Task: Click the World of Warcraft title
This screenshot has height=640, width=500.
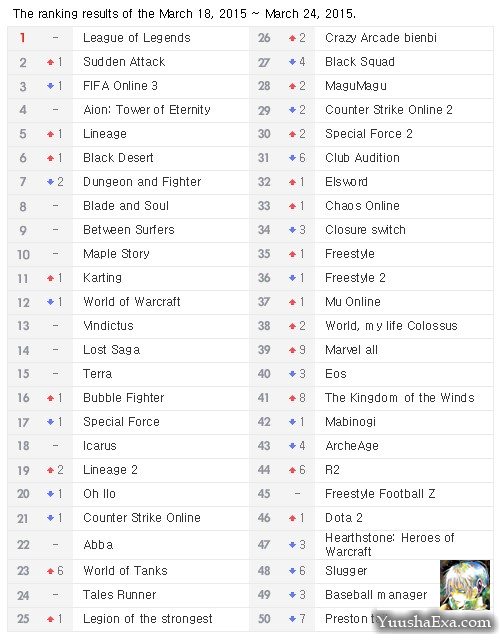Action: (132, 302)
